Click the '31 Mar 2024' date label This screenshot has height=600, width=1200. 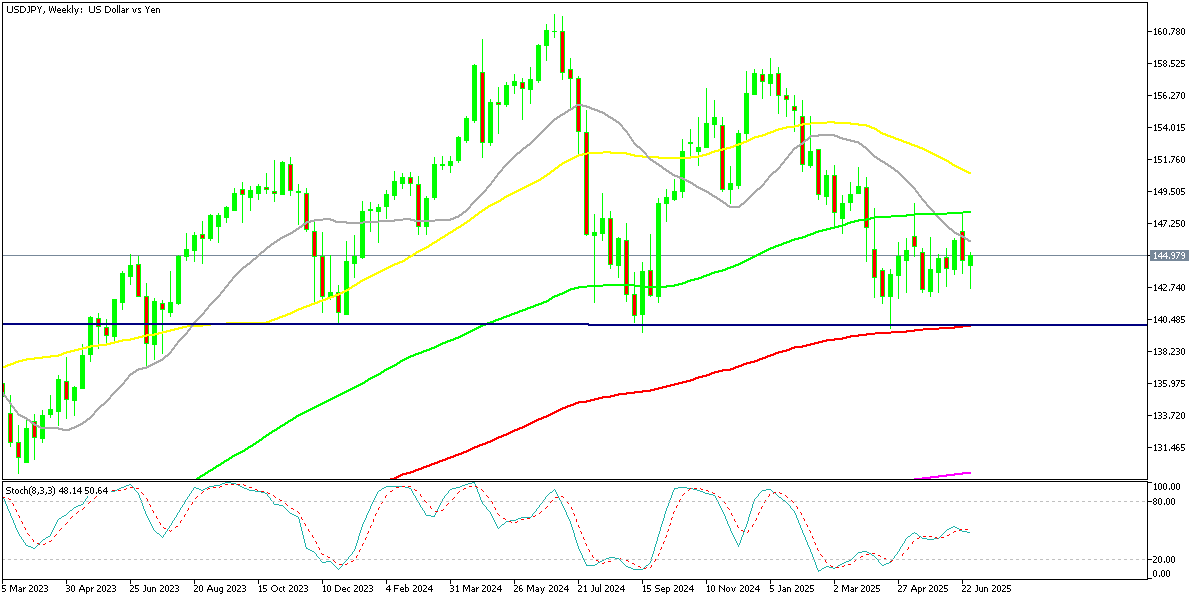[x=476, y=590]
